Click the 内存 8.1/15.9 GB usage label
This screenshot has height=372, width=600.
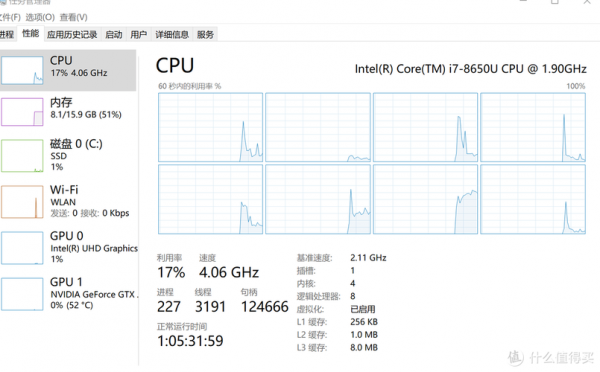pyautogui.click(x=86, y=114)
